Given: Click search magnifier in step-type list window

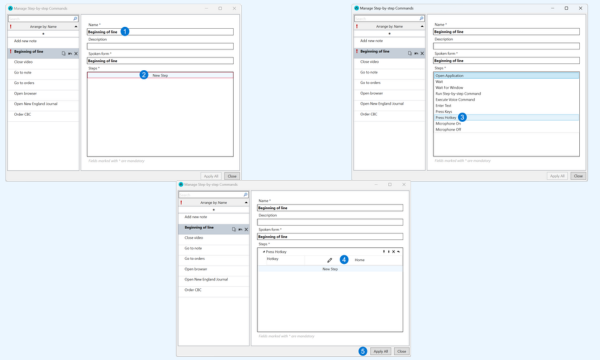Looking at the screenshot, I should click(x=421, y=18).
